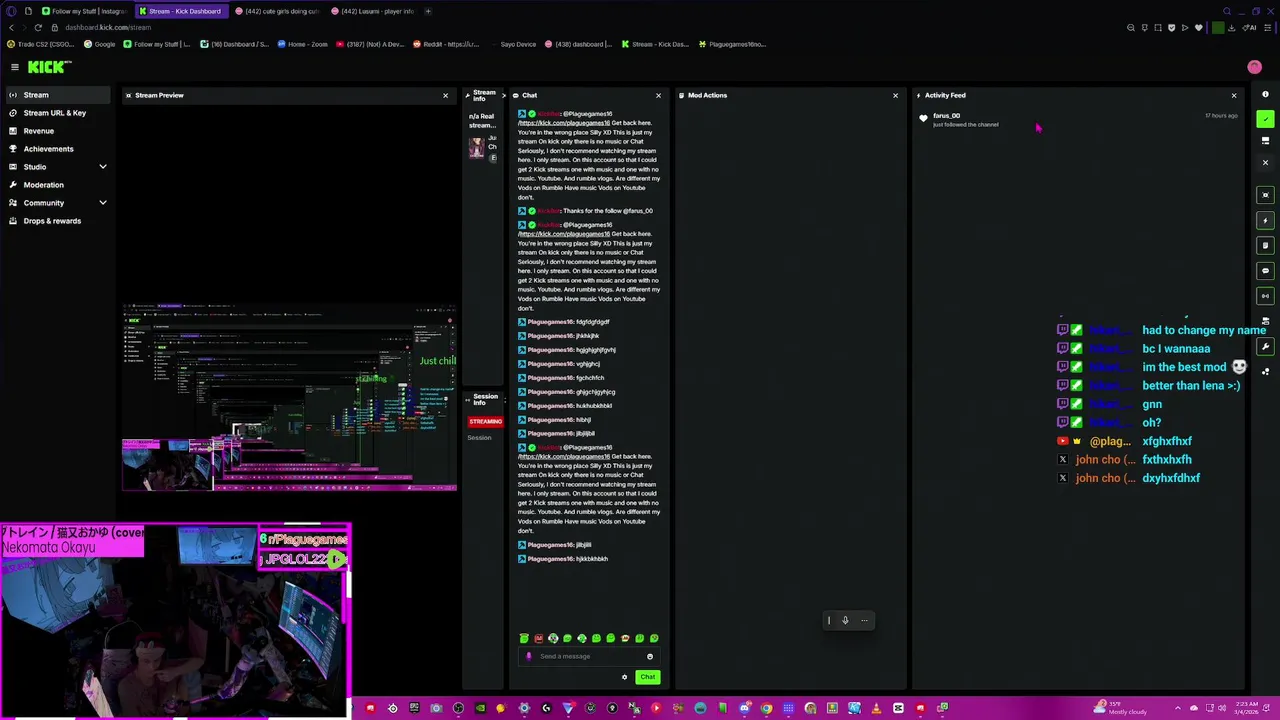Click the wrench icon in right sidebar
The width and height of the screenshot is (1280, 720).
(x=1265, y=347)
